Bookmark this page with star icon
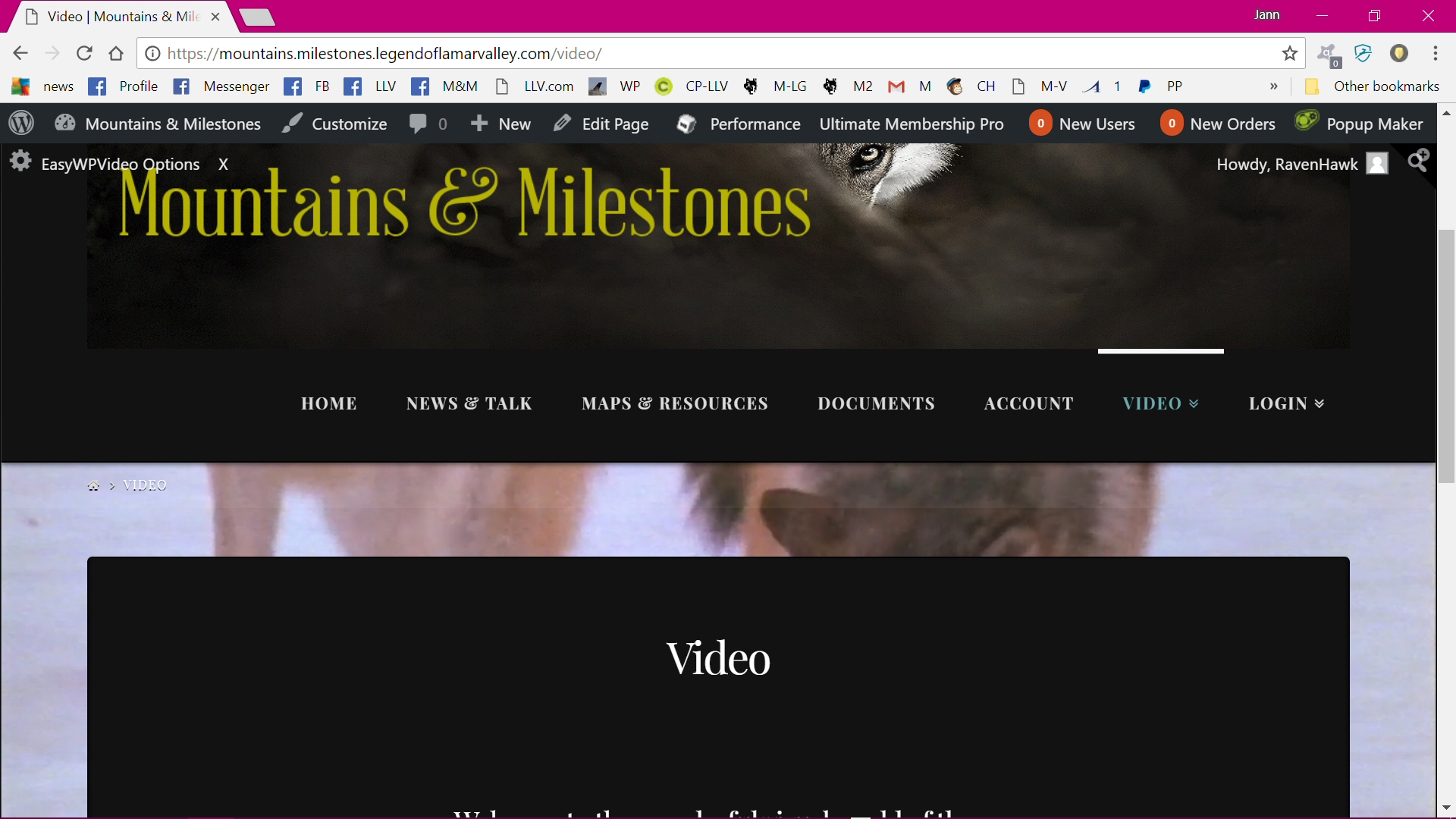 [1289, 54]
